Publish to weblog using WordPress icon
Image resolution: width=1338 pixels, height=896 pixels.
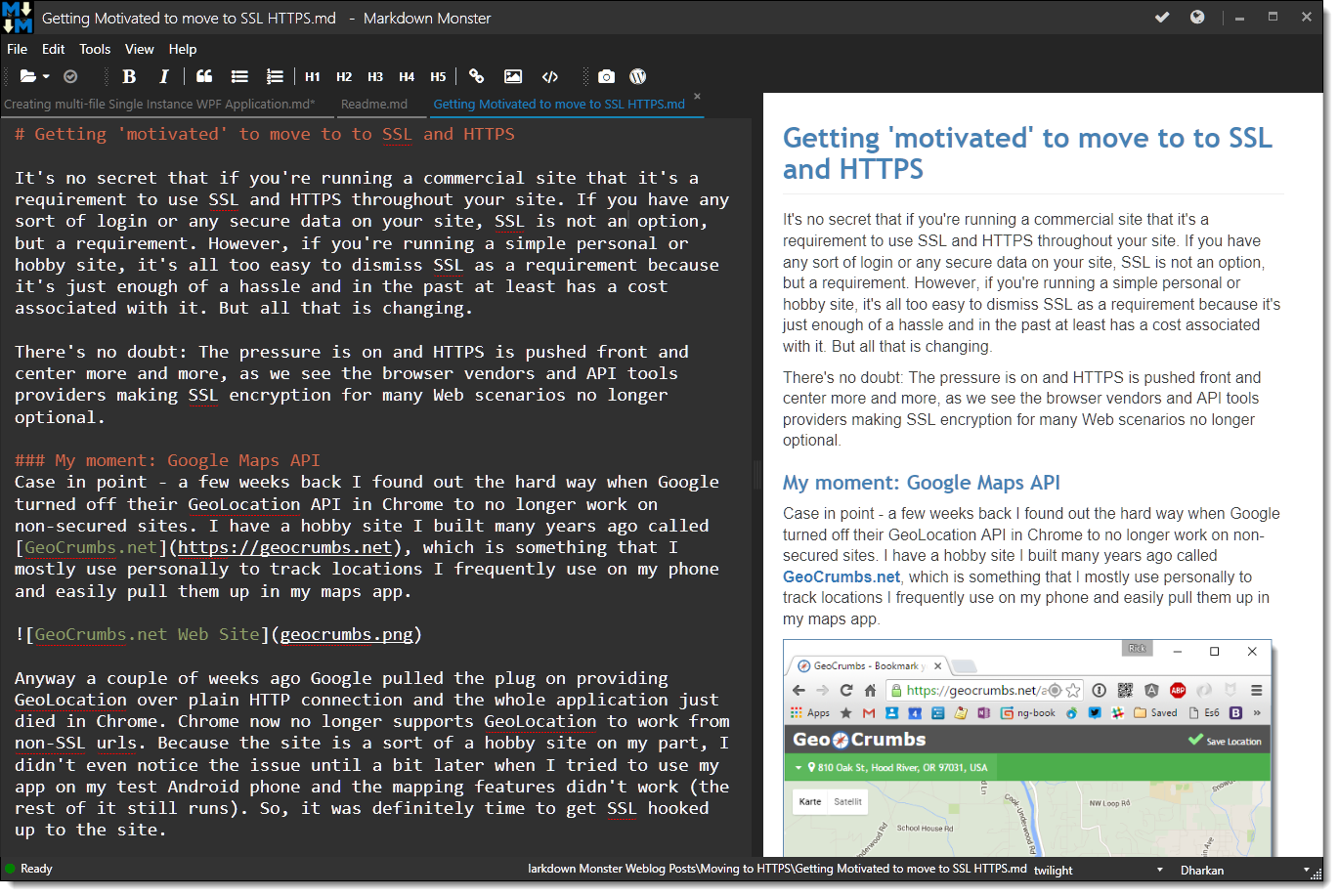click(x=638, y=76)
